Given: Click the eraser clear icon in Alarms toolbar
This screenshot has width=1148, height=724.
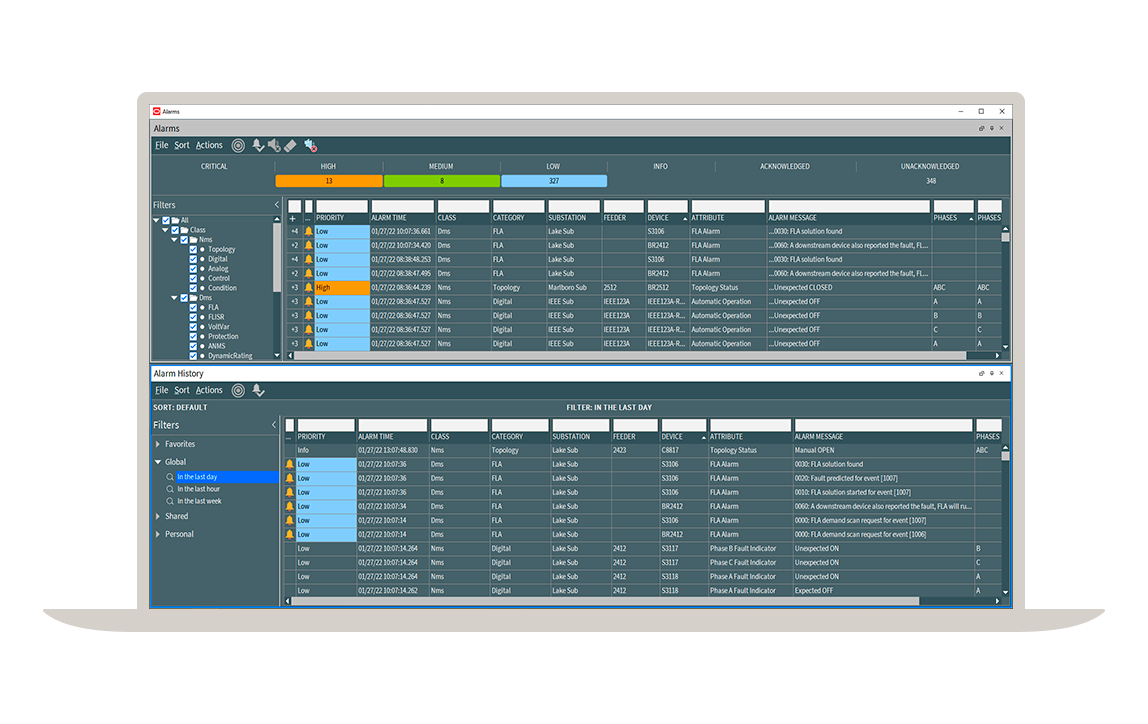Looking at the screenshot, I should 291,146.
